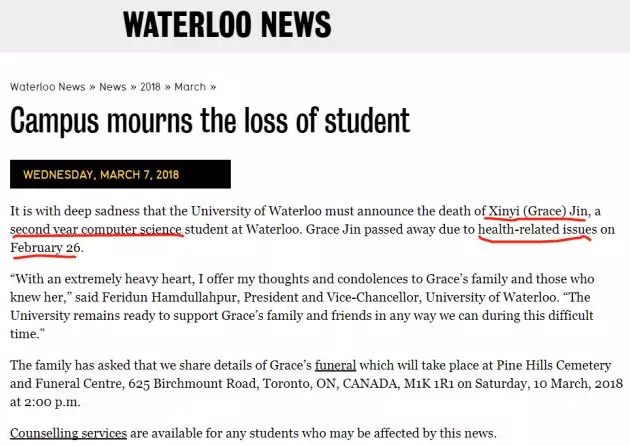
Task: Click the separator arrow after March breadcrumb
Action: (213, 87)
